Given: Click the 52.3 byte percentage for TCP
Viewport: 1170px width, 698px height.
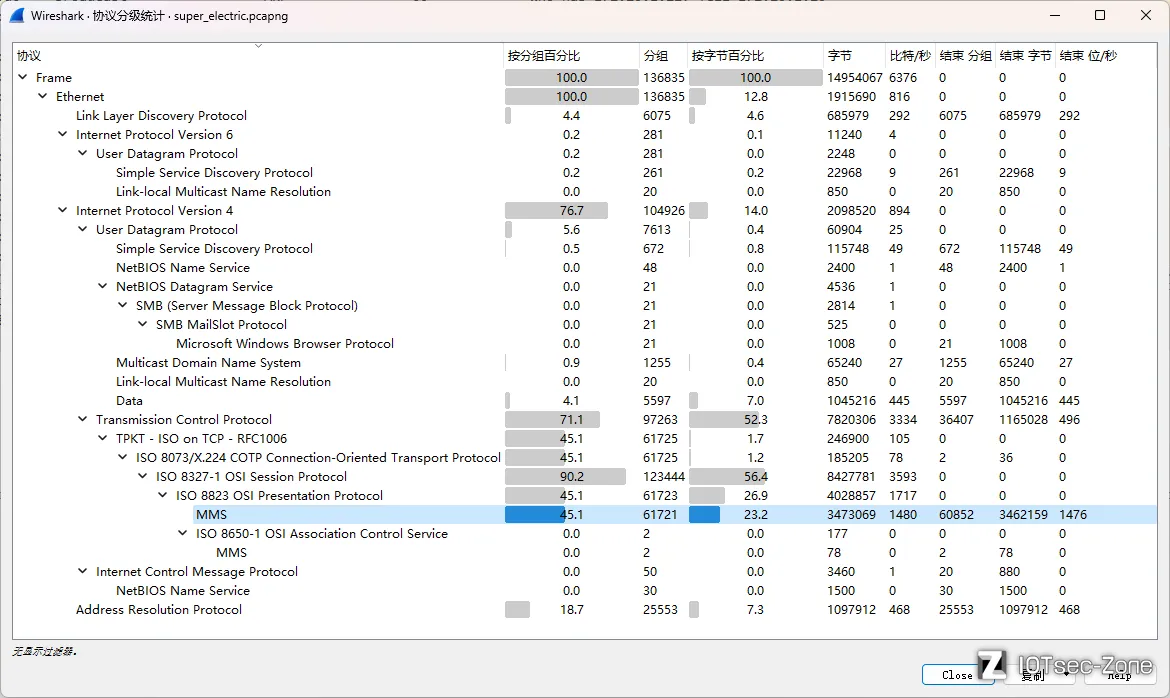Looking at the screenshot, I should (x=755, y=420).
